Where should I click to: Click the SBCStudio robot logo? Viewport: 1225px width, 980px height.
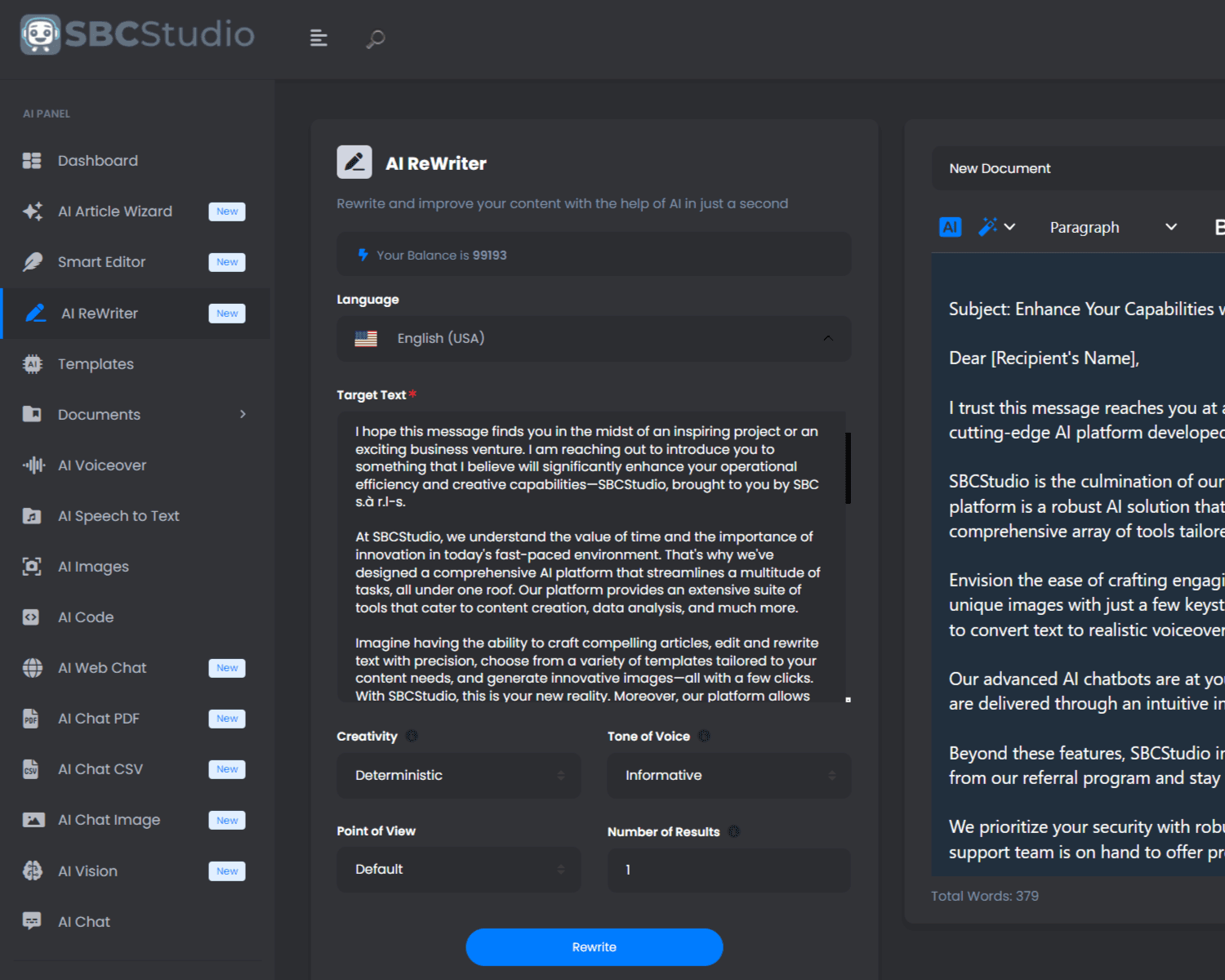(41, 34)
